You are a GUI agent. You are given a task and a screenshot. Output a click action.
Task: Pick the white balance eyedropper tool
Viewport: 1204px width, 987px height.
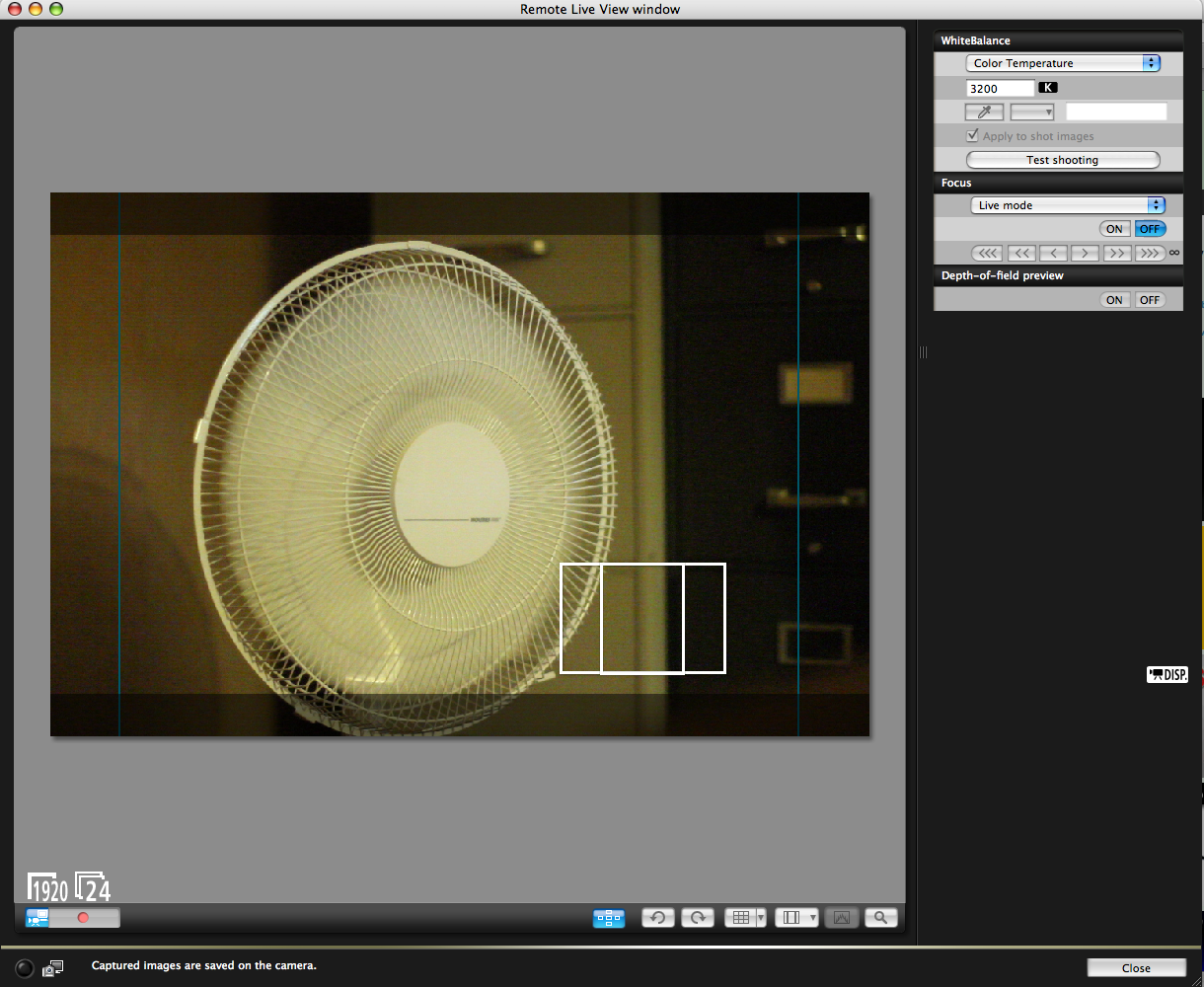(984, 113)
